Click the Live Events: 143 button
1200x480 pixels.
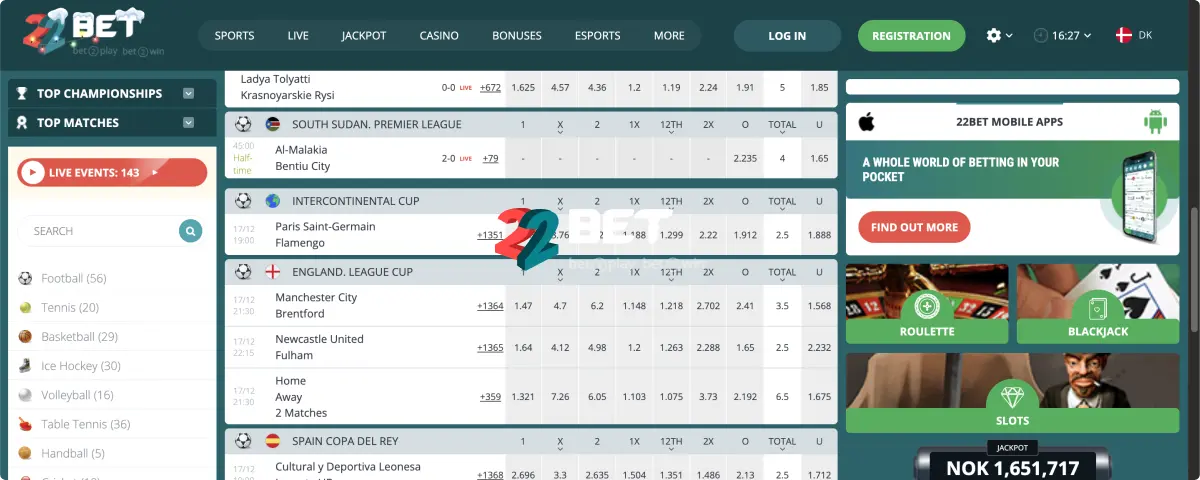pos(112,173)
